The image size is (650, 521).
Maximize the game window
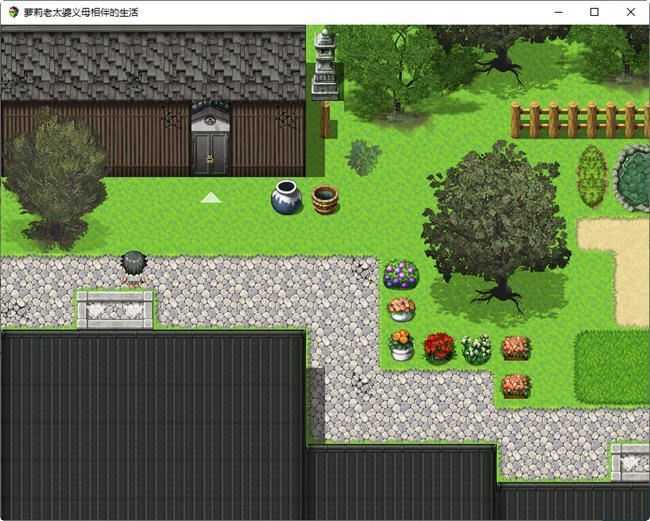[594, 12]
